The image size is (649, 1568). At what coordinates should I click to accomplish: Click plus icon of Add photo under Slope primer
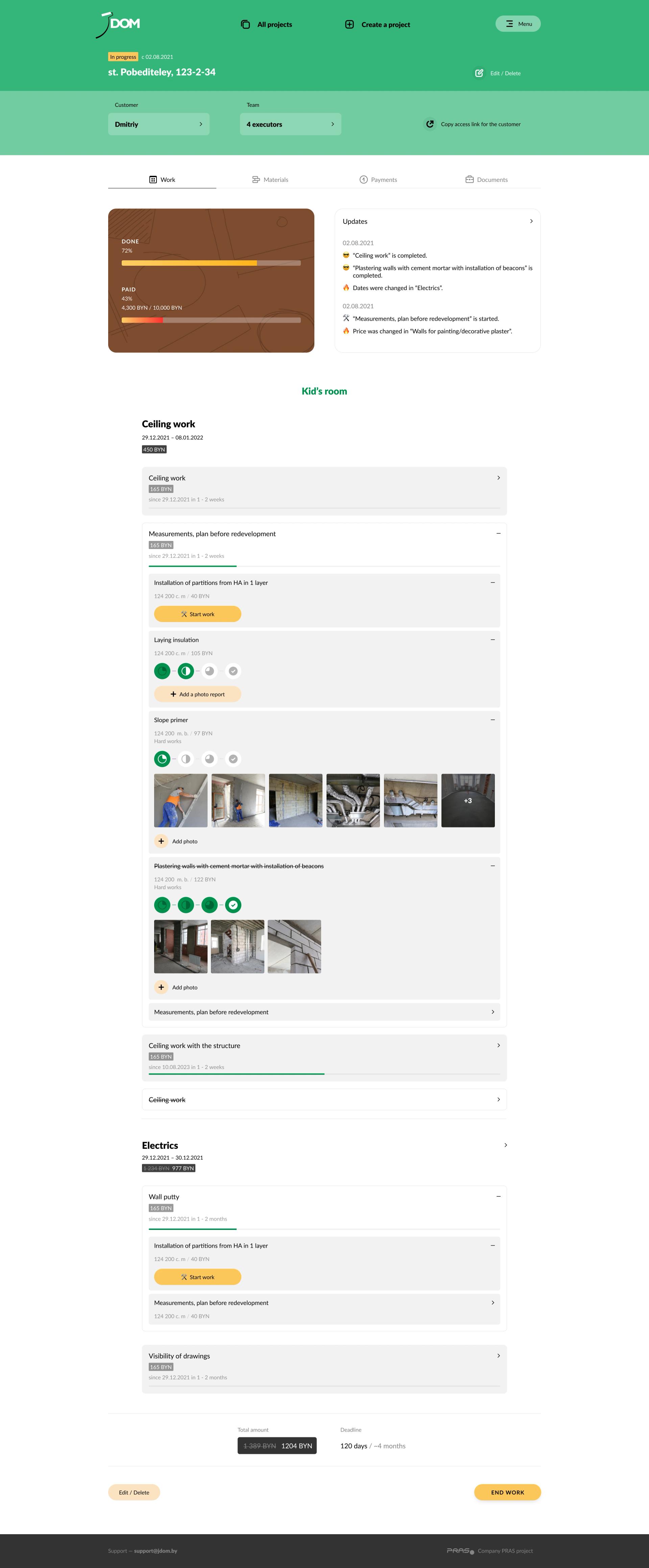[161, 841]
